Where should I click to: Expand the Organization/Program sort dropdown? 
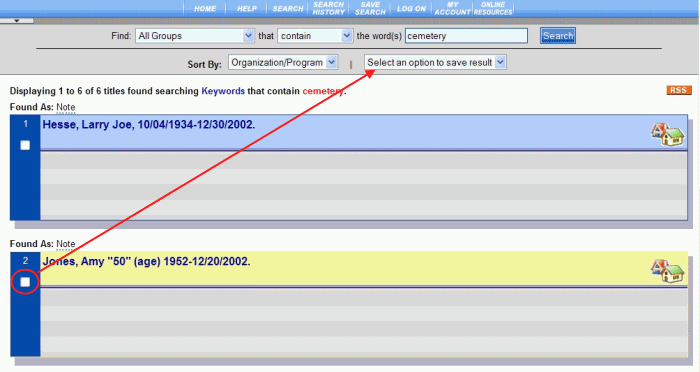click(283, 63)
